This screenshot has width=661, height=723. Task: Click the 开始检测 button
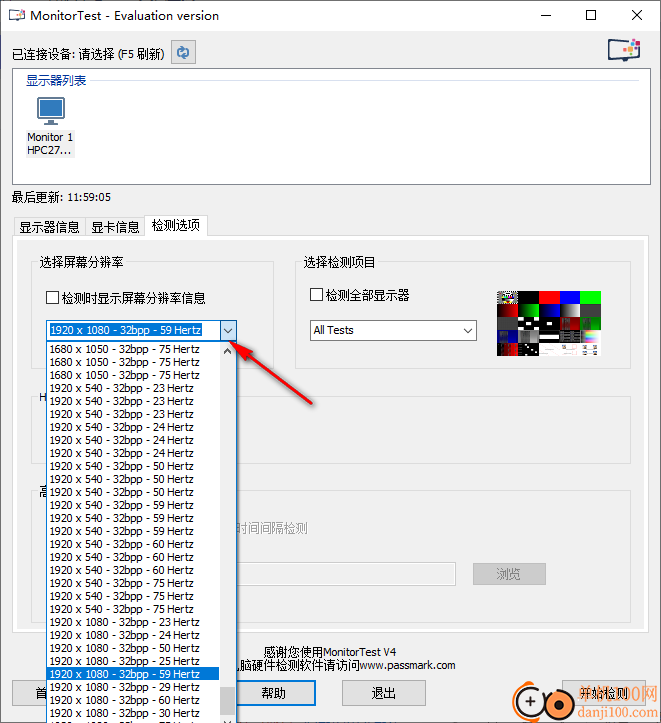point(604,693)
